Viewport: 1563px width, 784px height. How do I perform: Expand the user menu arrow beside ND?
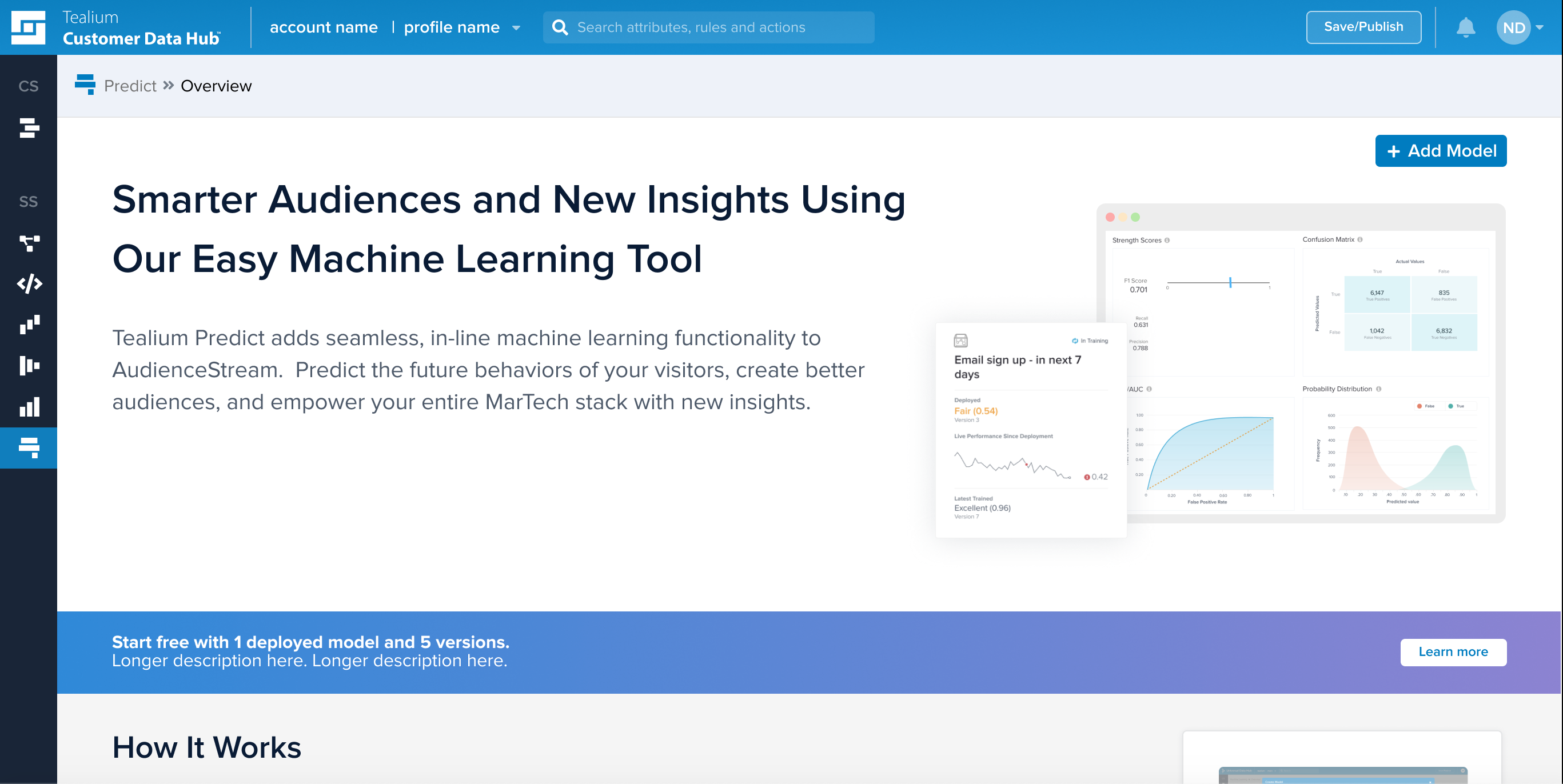(x=1540, y=27)
